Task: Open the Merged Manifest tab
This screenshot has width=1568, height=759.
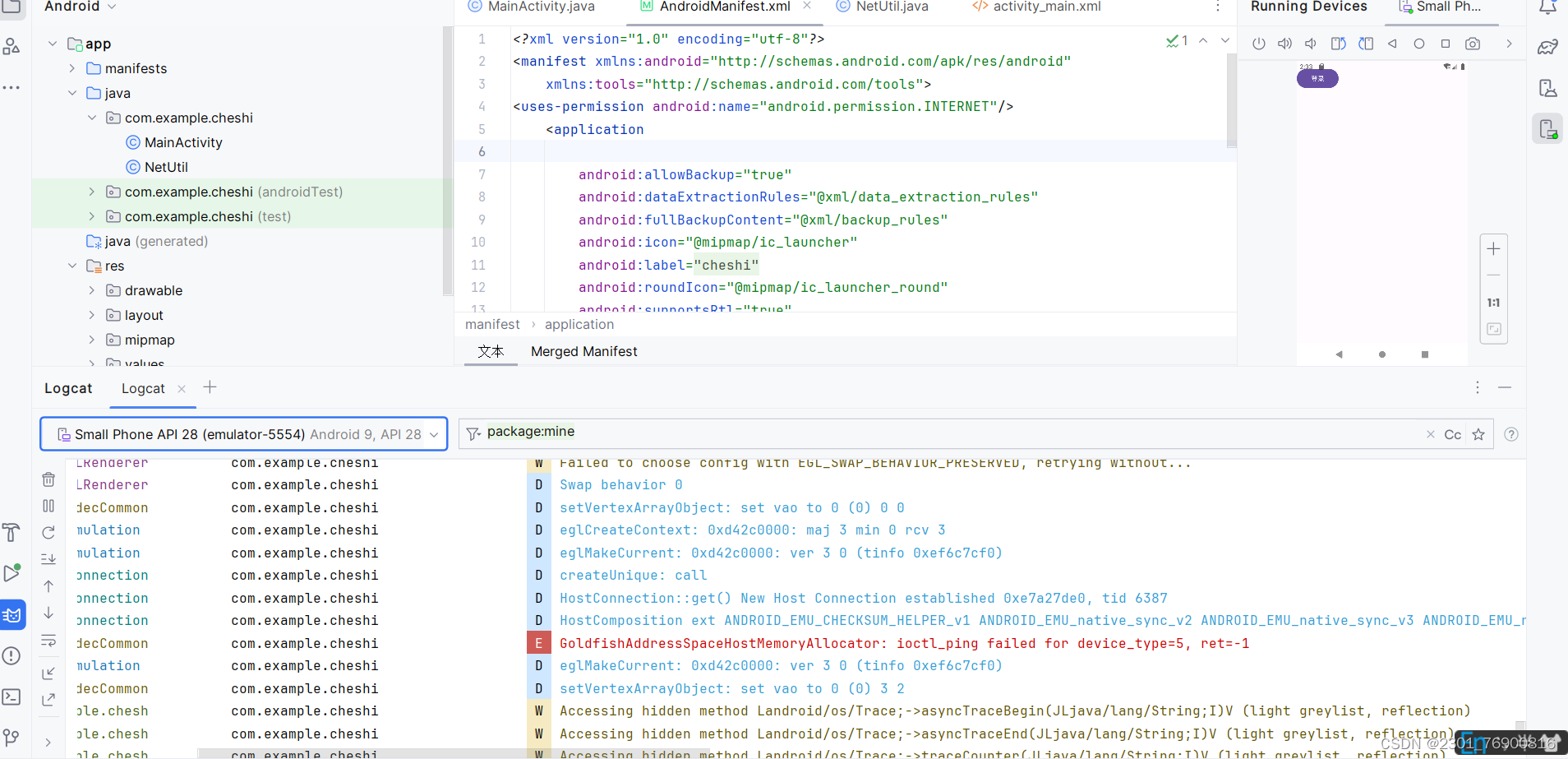Action: [x=583, y=351]
